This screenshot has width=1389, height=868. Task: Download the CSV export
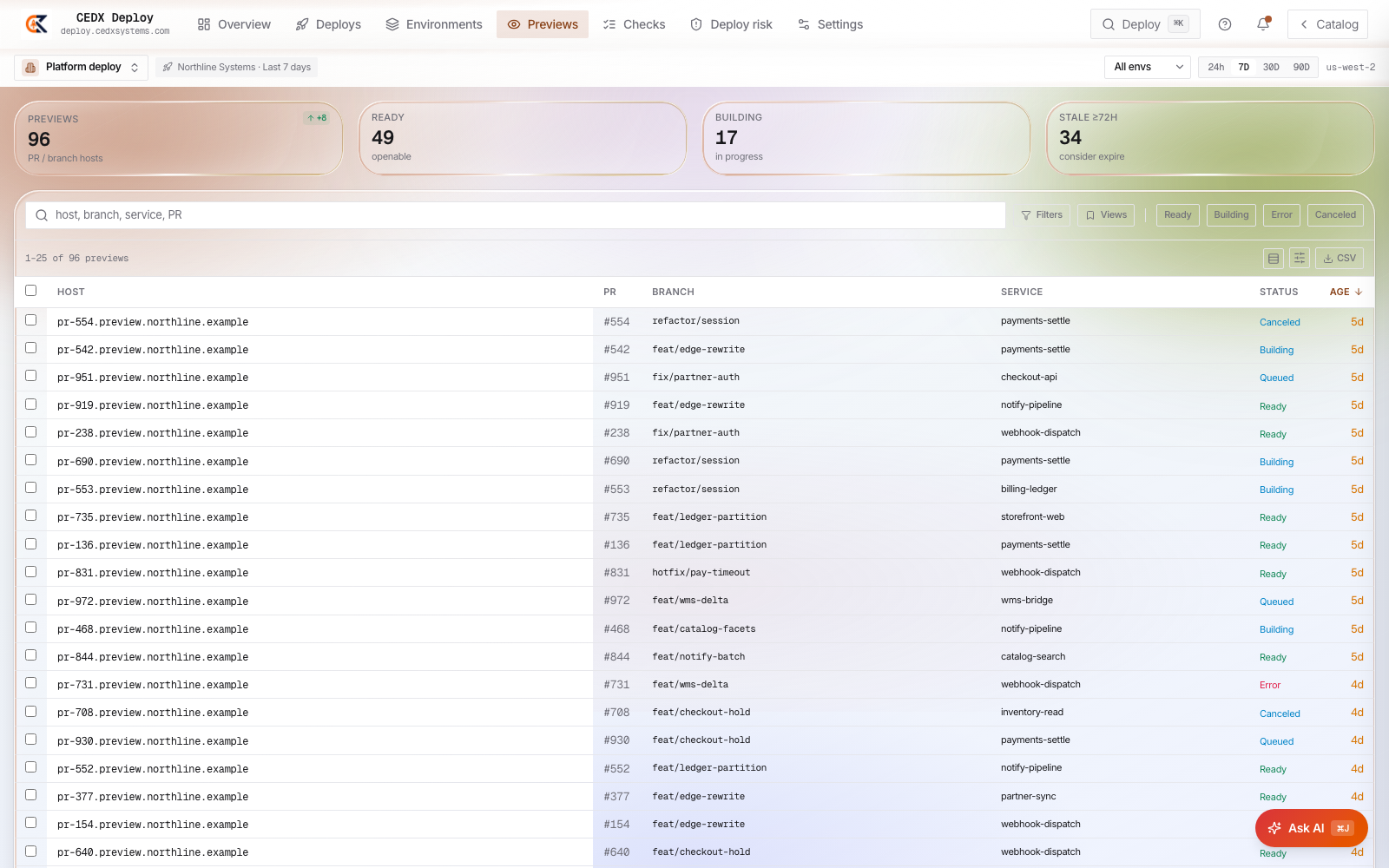pyautogui.click(x=1340, y=258)
